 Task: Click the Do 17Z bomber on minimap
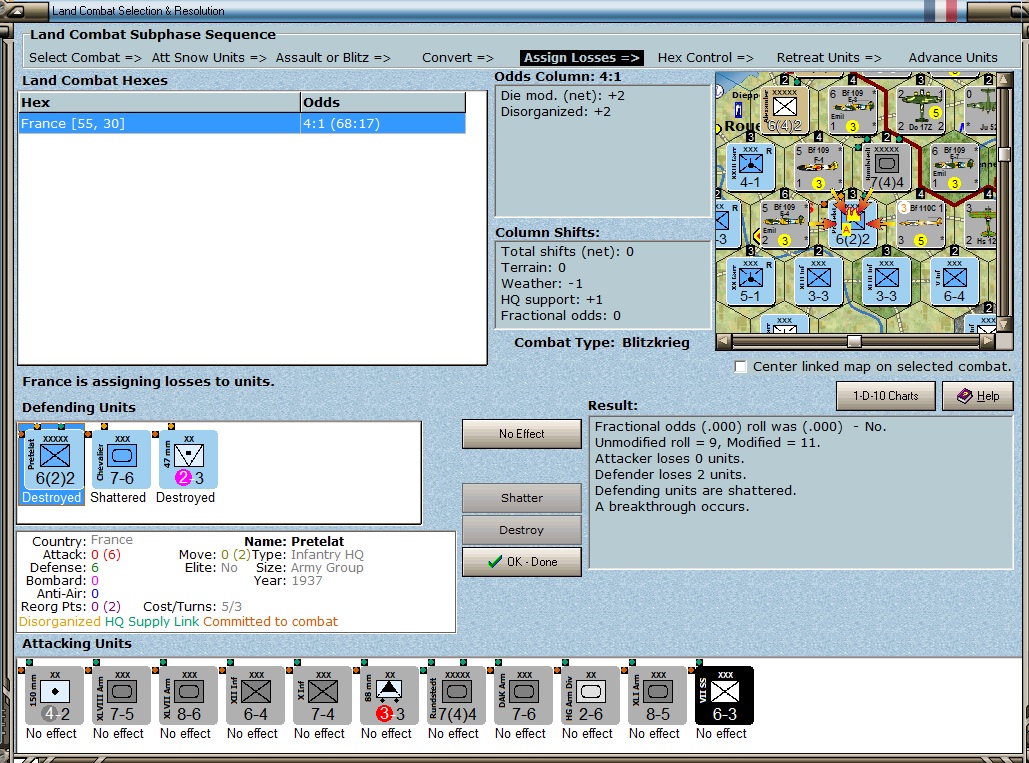point(920,110)
